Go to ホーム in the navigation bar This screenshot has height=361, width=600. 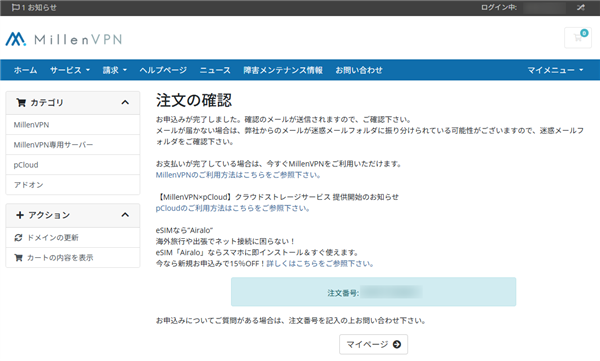[x=25, y=70]
